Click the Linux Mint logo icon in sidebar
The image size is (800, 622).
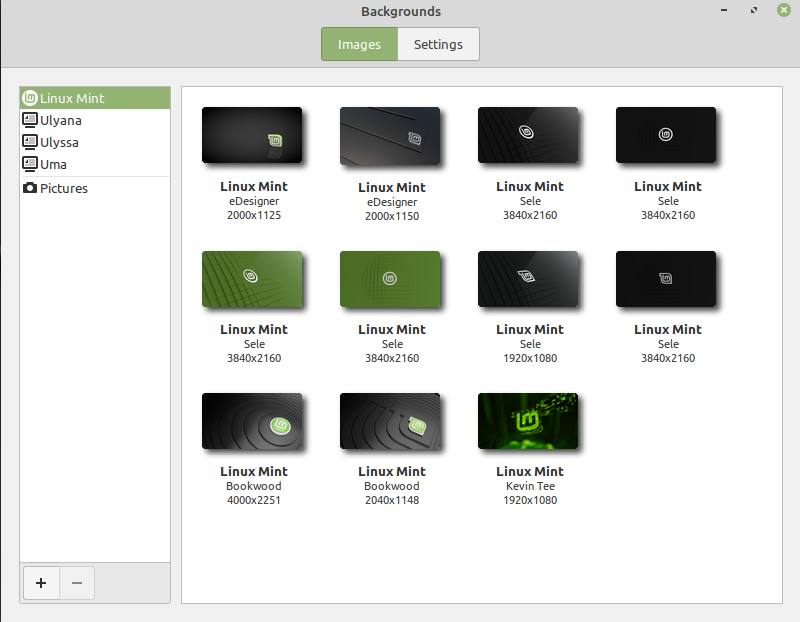pyautogui.click(x=29, y=97)
